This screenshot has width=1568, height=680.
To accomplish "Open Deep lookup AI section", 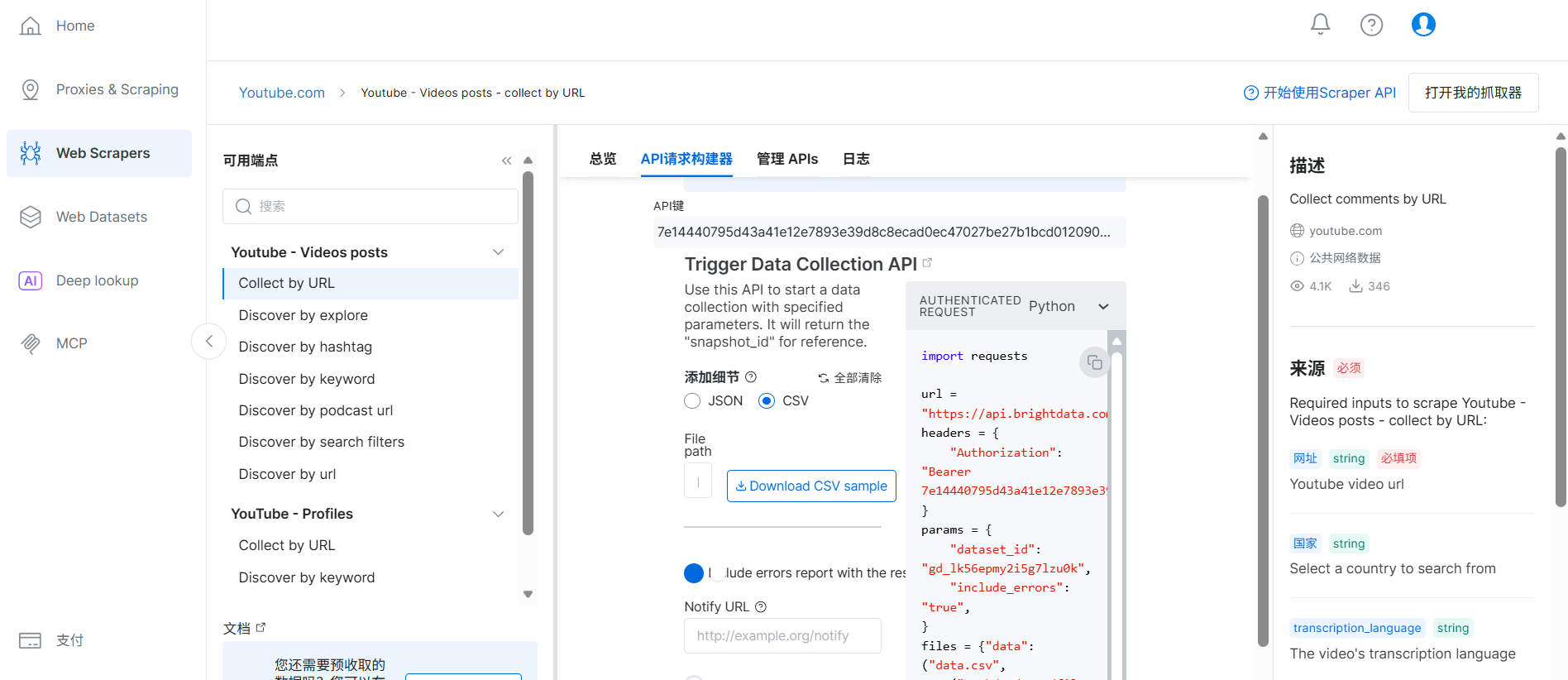I will 99,280.
